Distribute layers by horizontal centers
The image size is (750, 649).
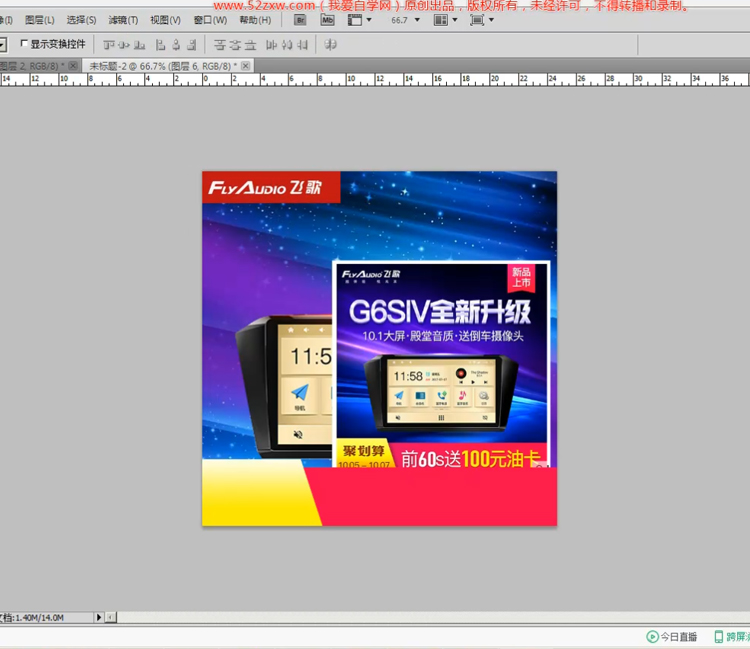click(287, 45)
